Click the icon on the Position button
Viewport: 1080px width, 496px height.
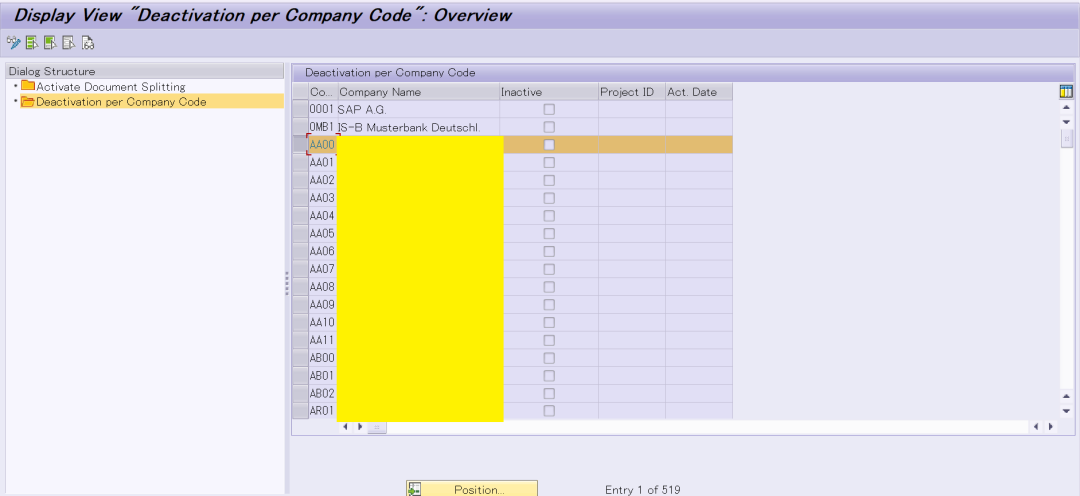pyautogui.click(x=414, y=489)
